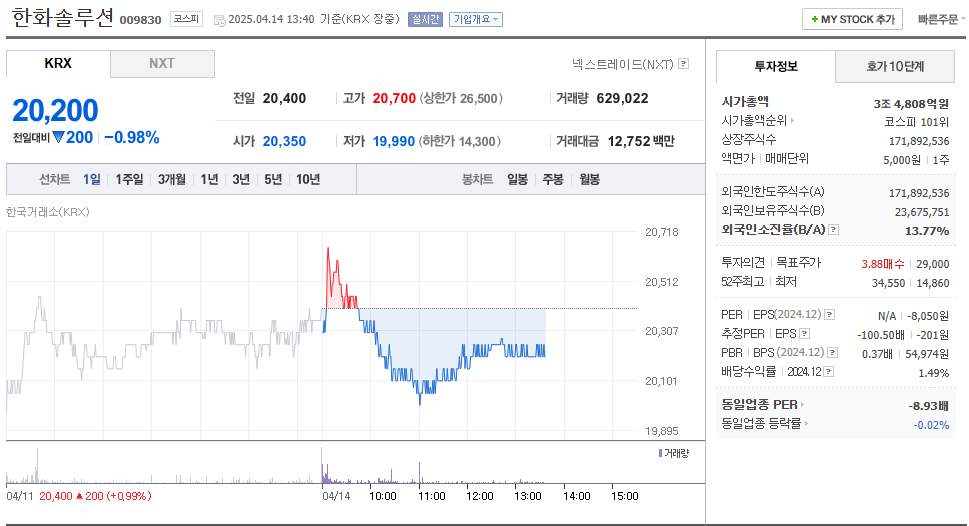
Task: Click the calendar clock icon before the date
Action: point(219,20)
